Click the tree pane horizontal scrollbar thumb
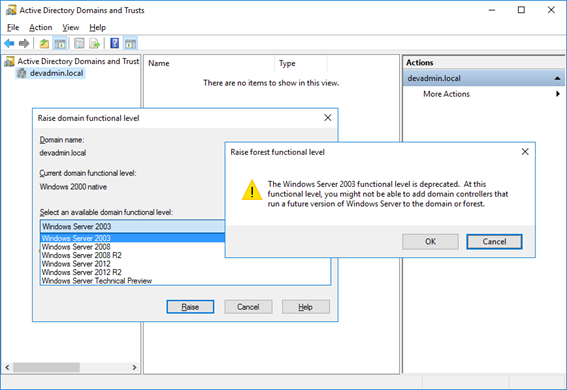Image resolution: width=567 pixels, height=390 pixels. click(x=46, y=367)
